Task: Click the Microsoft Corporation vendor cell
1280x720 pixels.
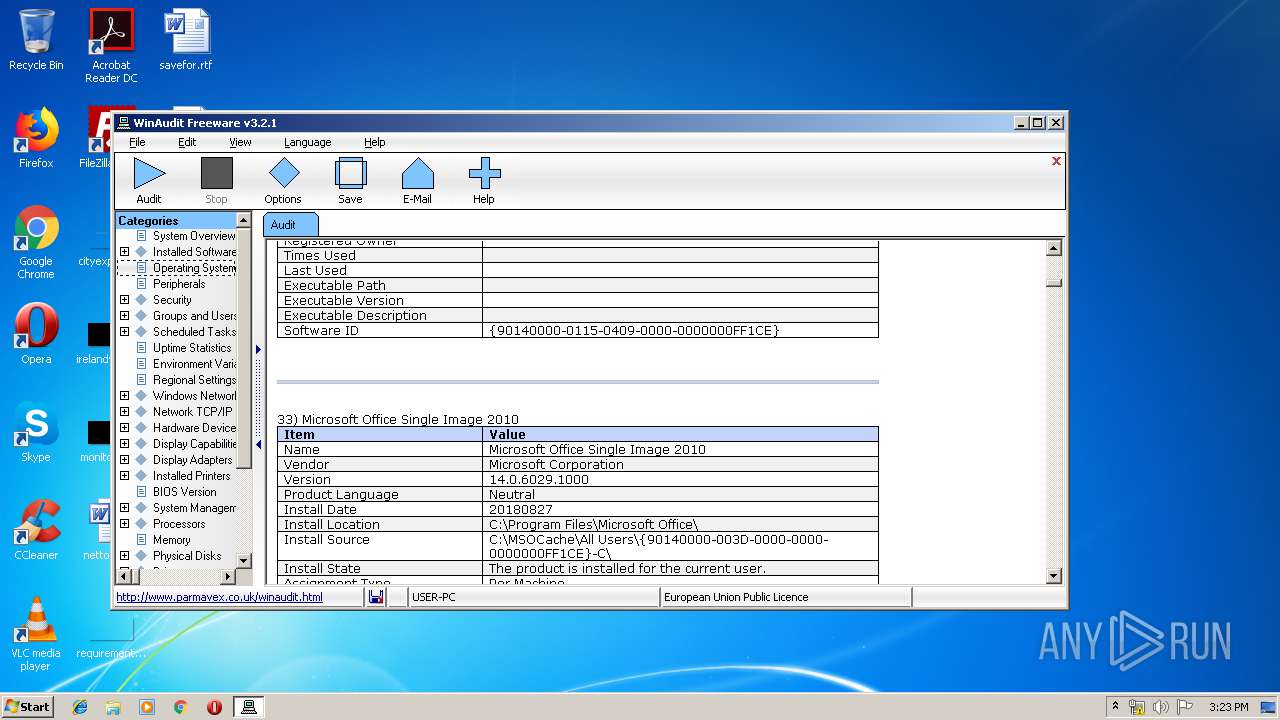Action: point(680,464)
